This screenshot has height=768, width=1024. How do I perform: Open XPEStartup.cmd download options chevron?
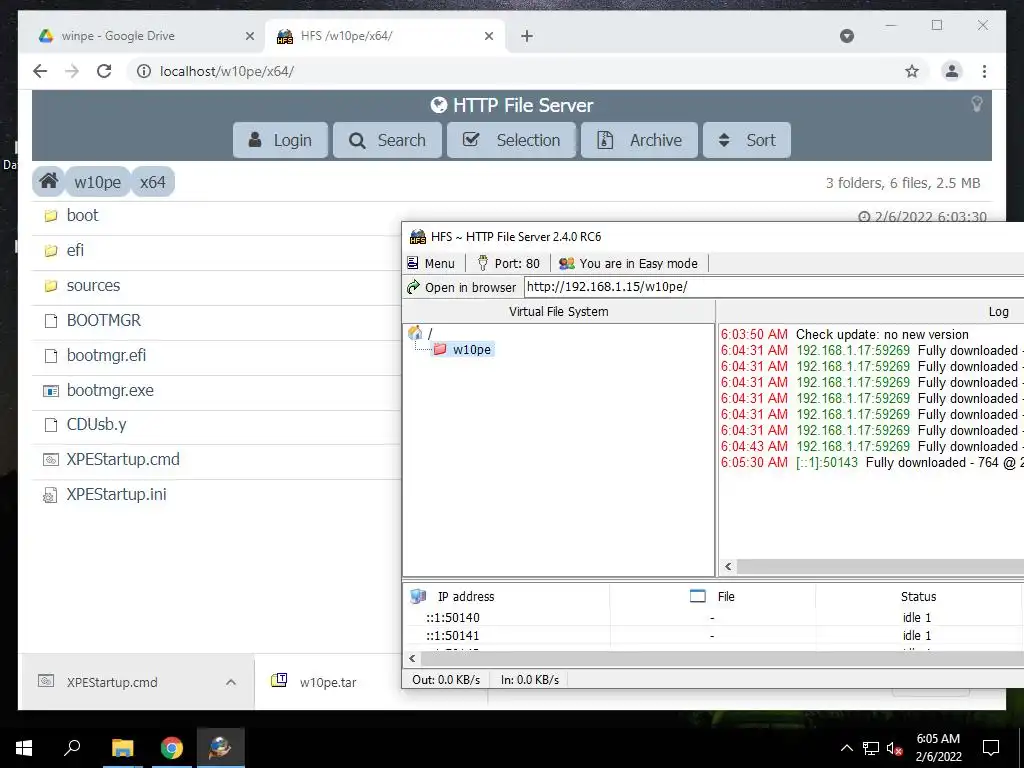pyautogui.click(x=231, y=682)
